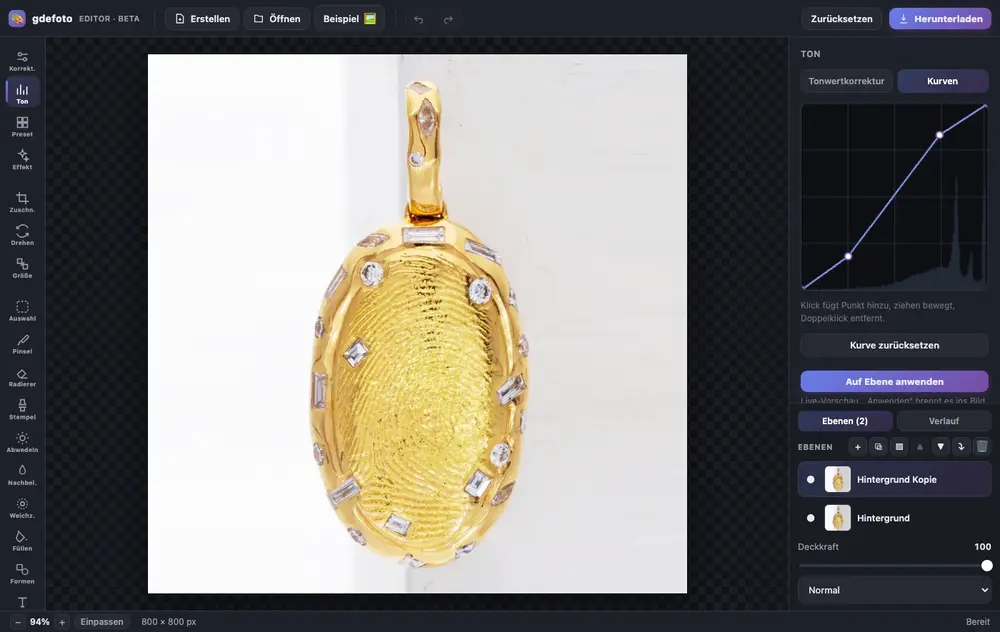This screenshot has height=632, width=1000.
Task: Activate the Weichz. blur tool
Action: point(22,508)
